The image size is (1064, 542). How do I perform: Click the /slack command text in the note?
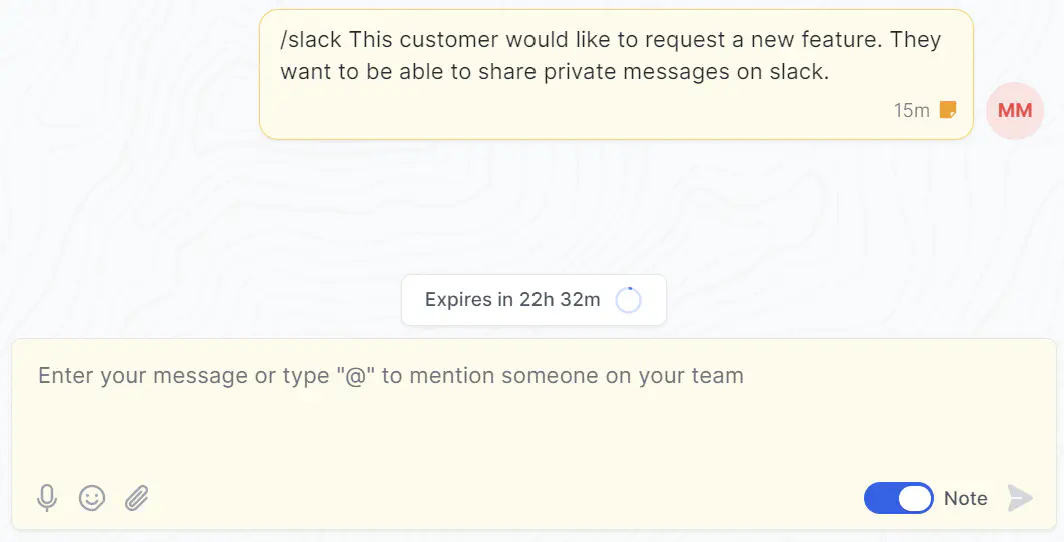pyautogui.click(x=311, y=39)
